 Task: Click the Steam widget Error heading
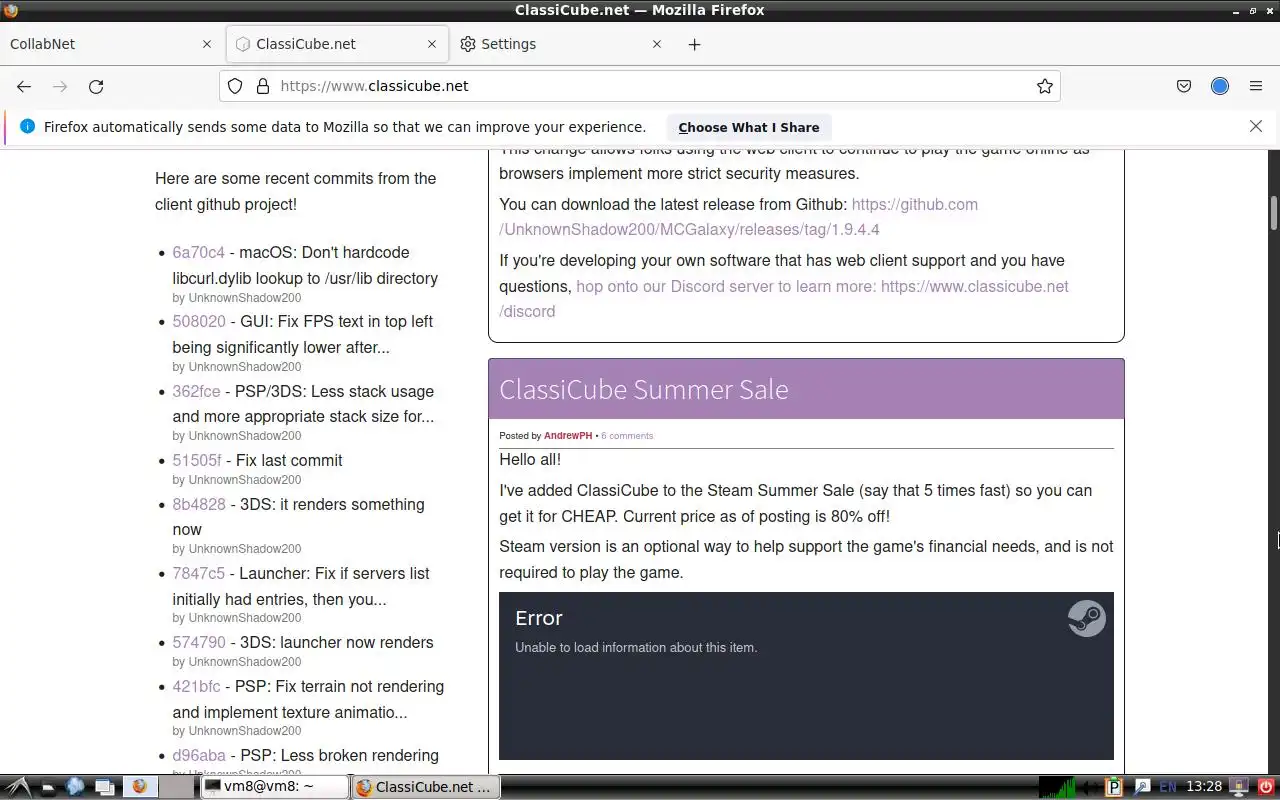pos(539,618)
